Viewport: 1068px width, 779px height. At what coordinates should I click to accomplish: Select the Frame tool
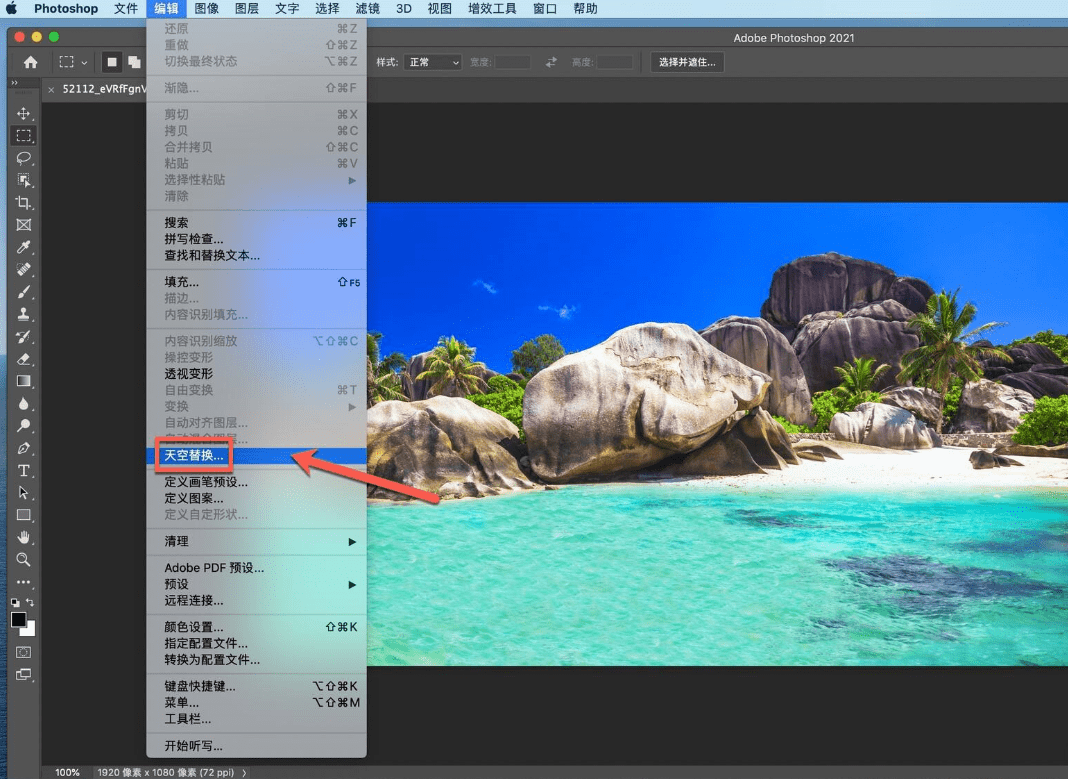click(23, 225)
